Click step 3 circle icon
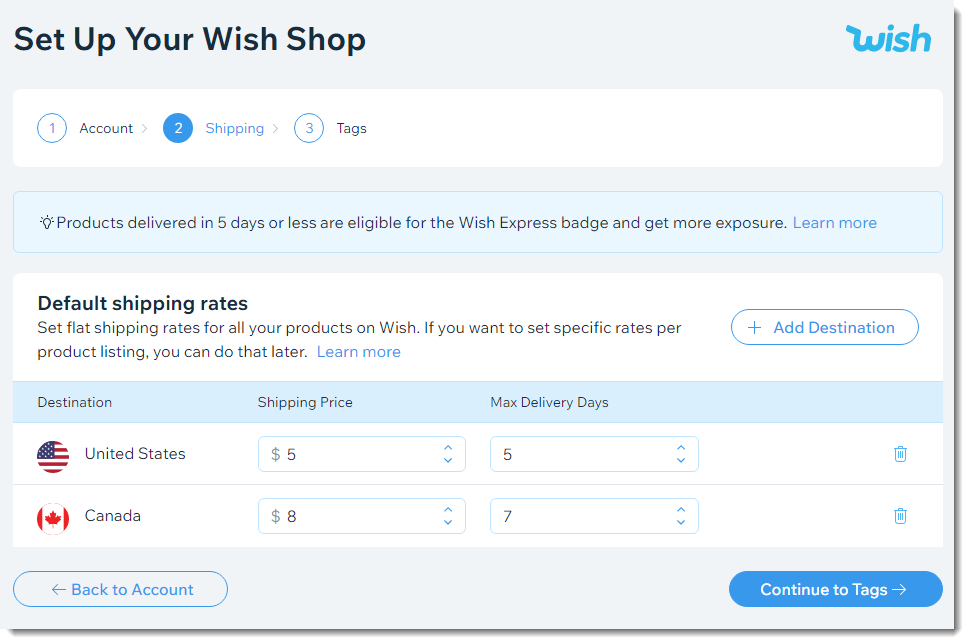 point(309,128)
